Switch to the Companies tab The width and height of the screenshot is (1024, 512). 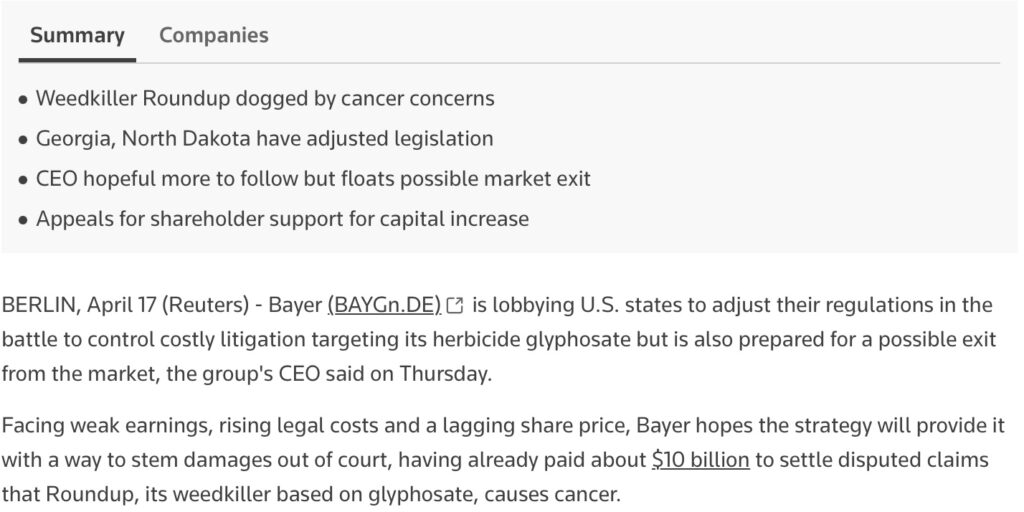[213, 35]
